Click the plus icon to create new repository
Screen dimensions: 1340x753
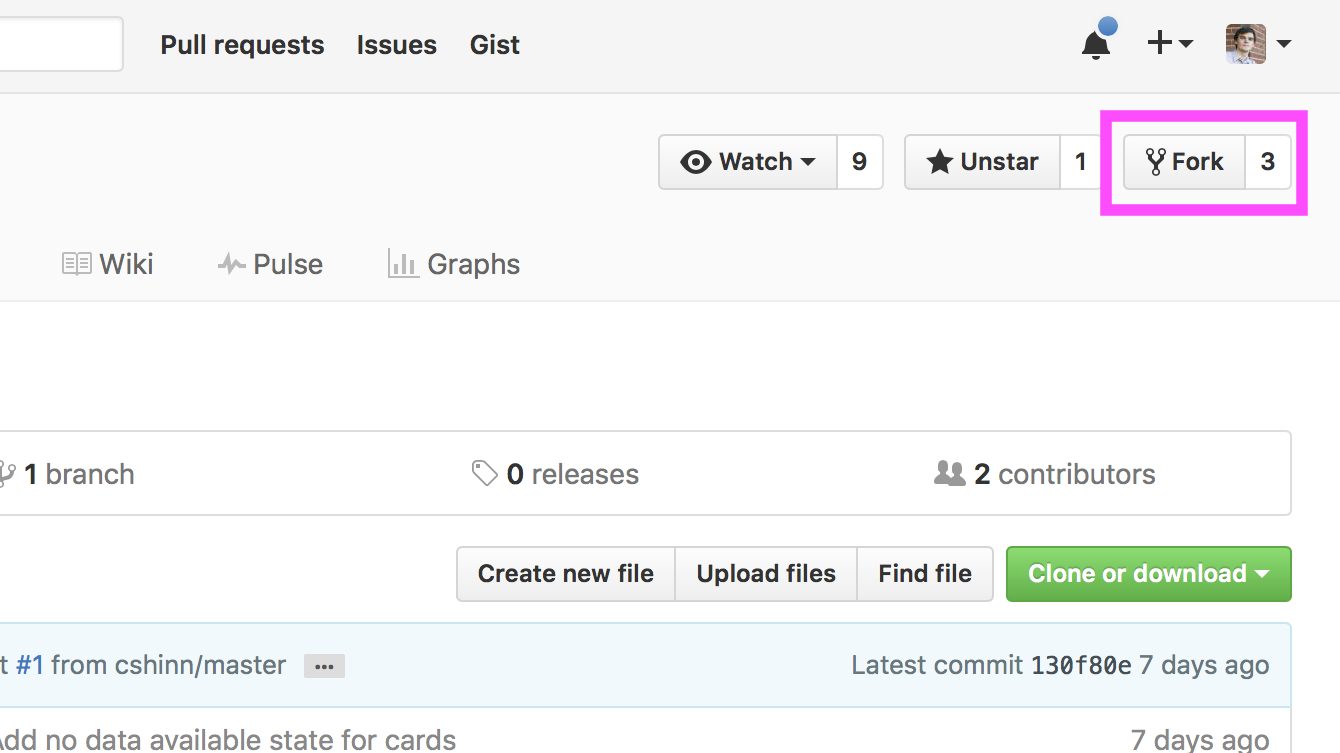pyautogui.click(x=1160, y=44)
